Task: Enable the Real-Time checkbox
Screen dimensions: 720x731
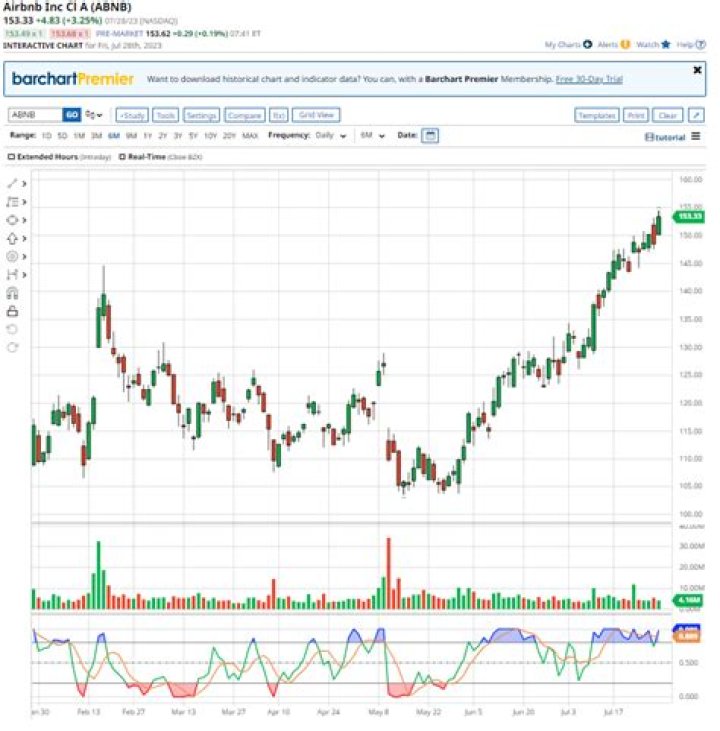Action: coord(122,157)
